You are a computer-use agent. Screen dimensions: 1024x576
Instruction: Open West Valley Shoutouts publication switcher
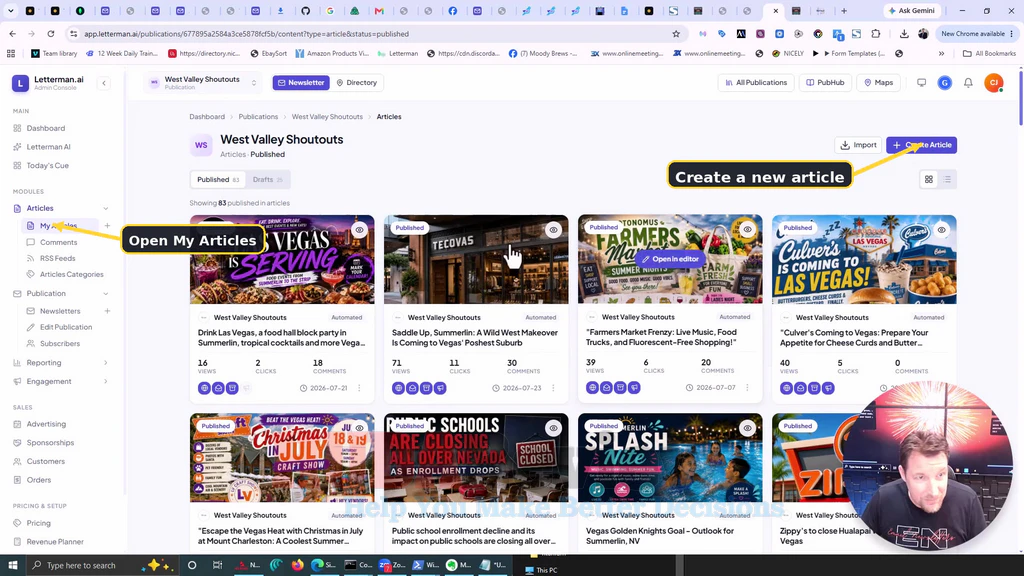[203, 83]
